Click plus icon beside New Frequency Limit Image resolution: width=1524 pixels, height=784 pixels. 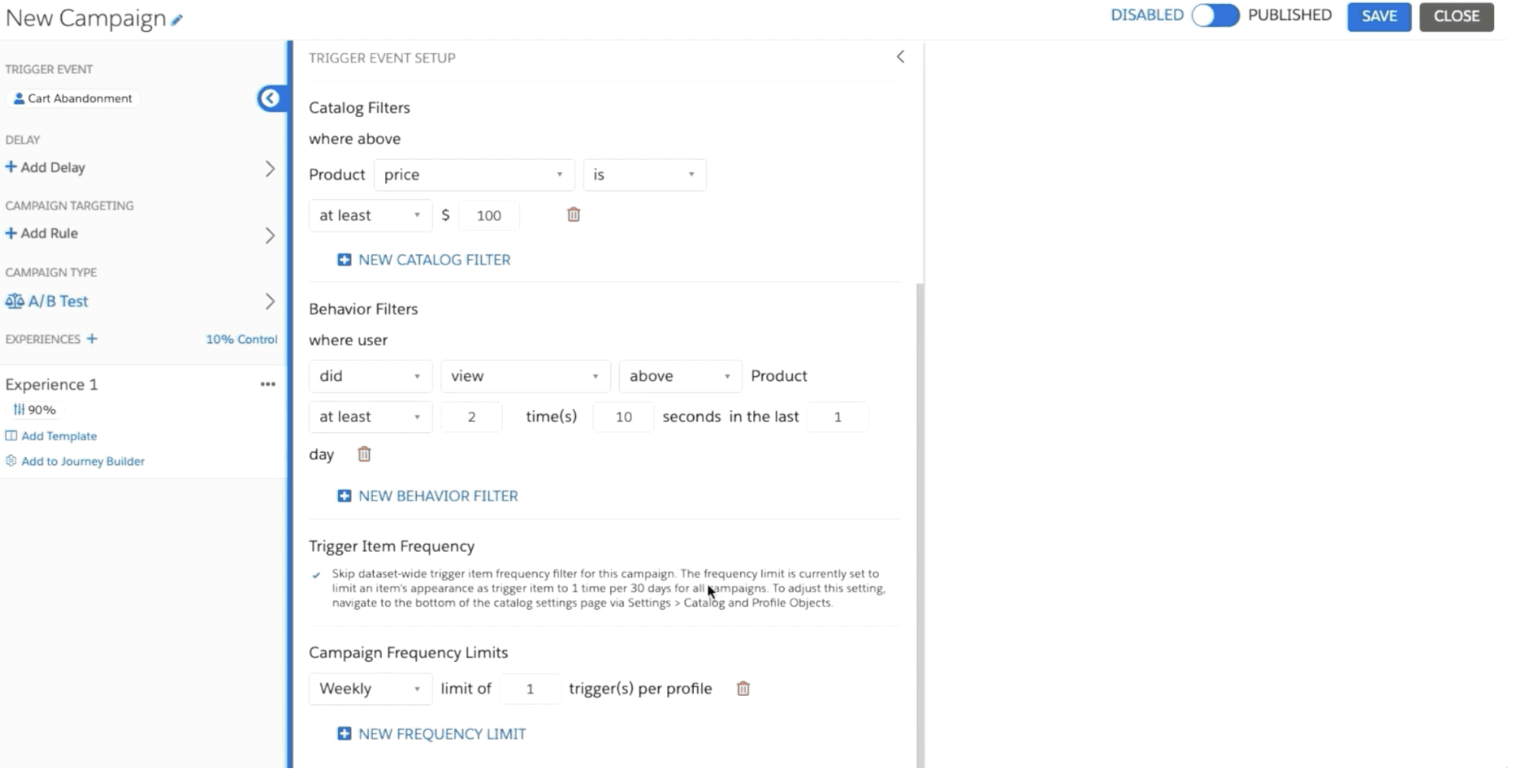tap(345, 734)
